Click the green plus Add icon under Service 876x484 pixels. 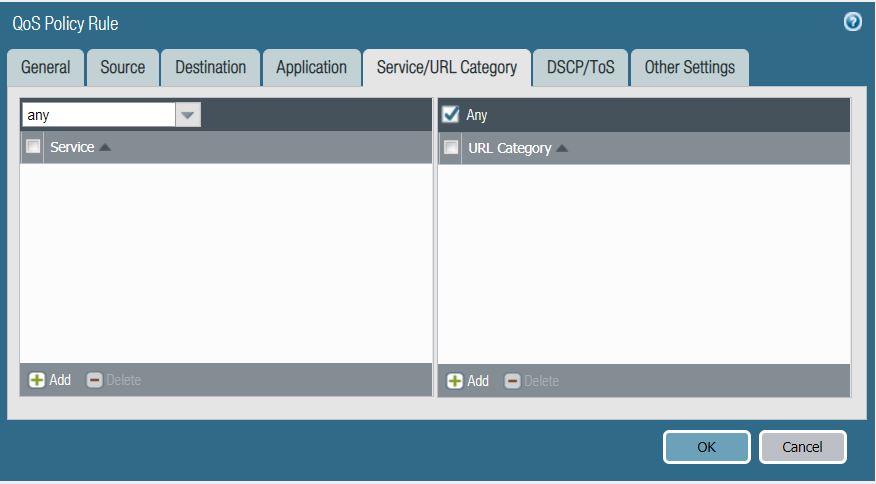(x=37, y=380)
